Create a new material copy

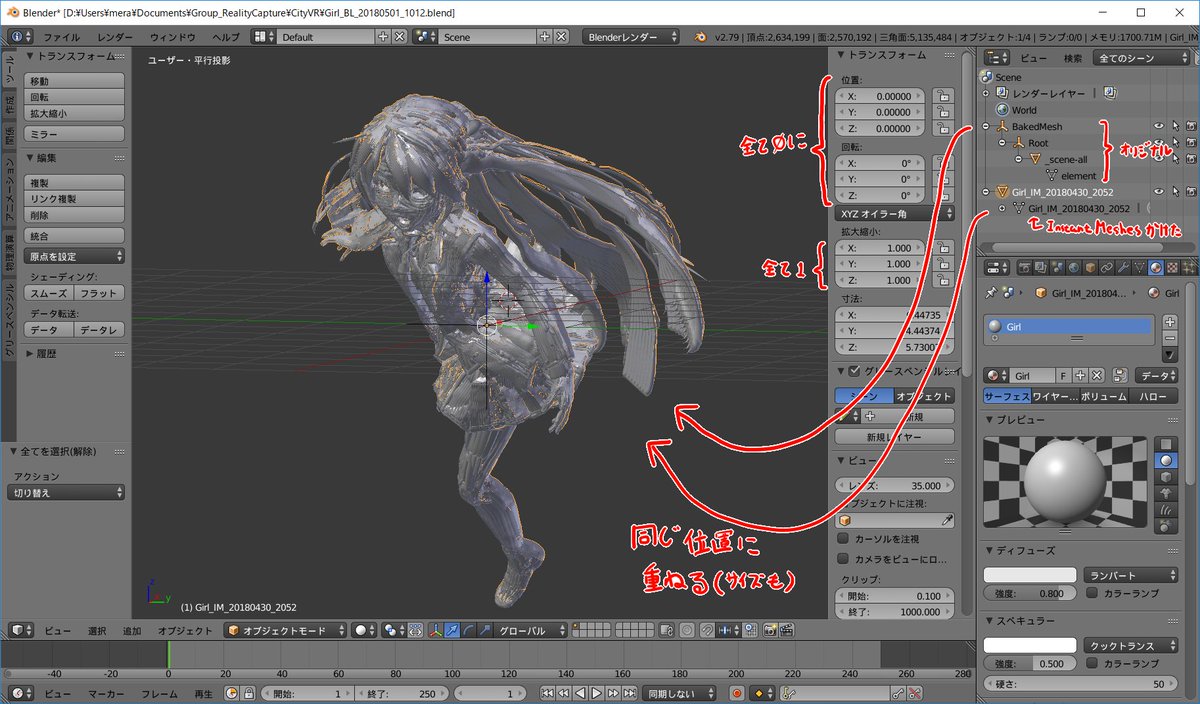tap(1081, 375)
